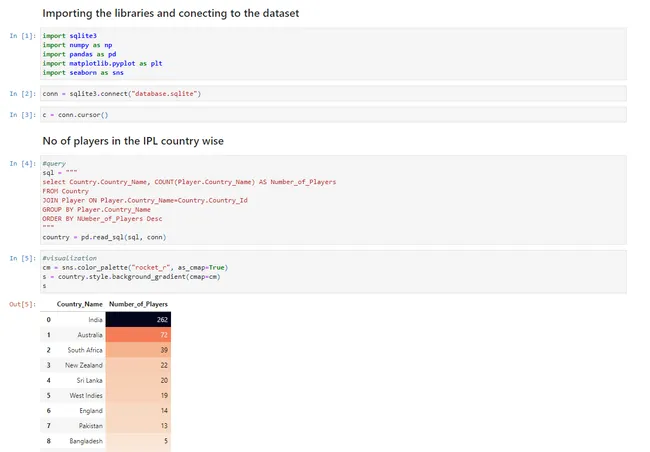Click the 'select Country.Country_Name' SQL line
The height and width of the screenshot is (452, 650).
[189, 182]
